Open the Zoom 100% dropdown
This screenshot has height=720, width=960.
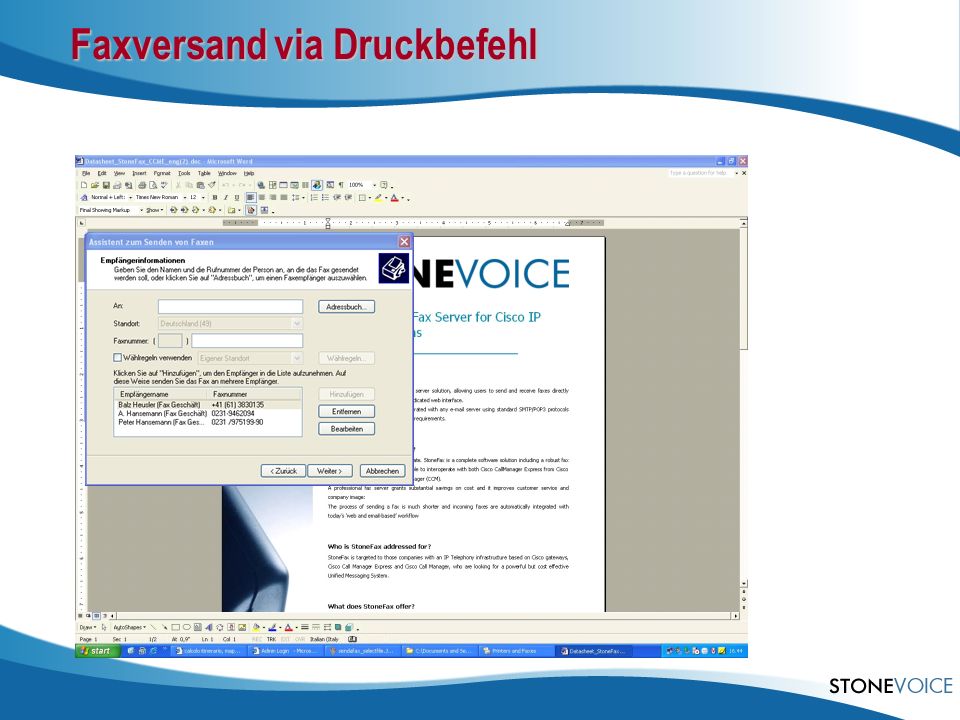click(x=375, y=185)
